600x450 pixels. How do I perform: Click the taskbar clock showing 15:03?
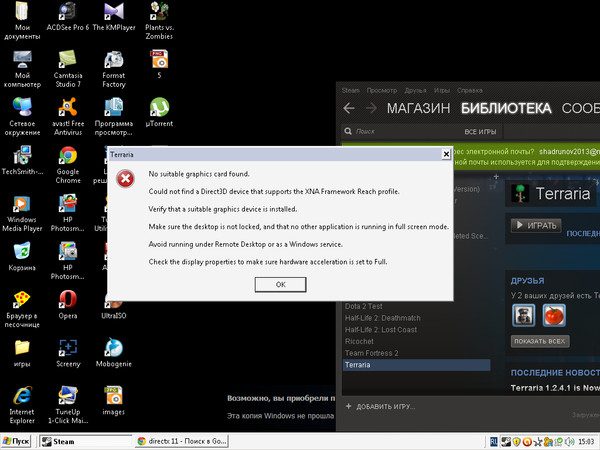tap(586, 442)
